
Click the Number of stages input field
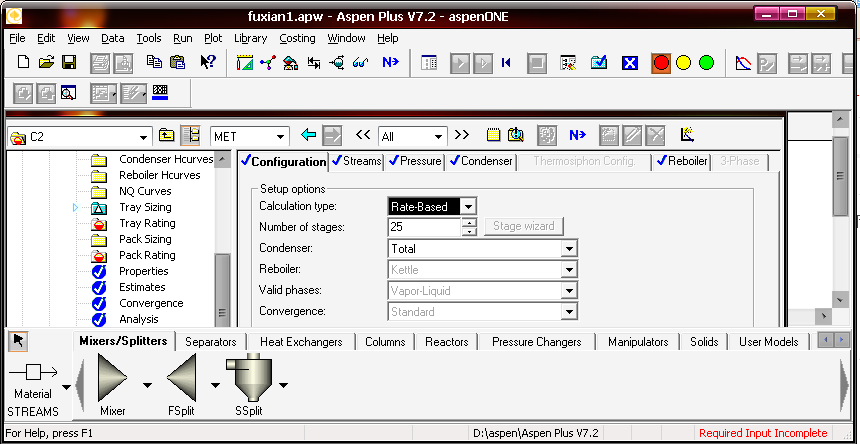pyautogui.click(x=424, y=228)
